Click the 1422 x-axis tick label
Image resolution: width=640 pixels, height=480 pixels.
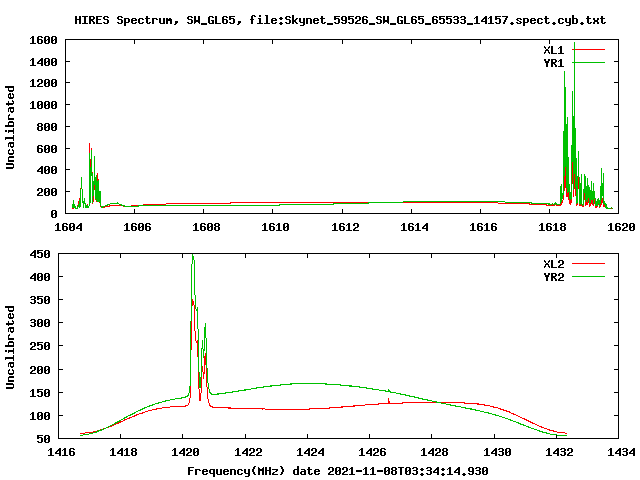click(248, 452)
